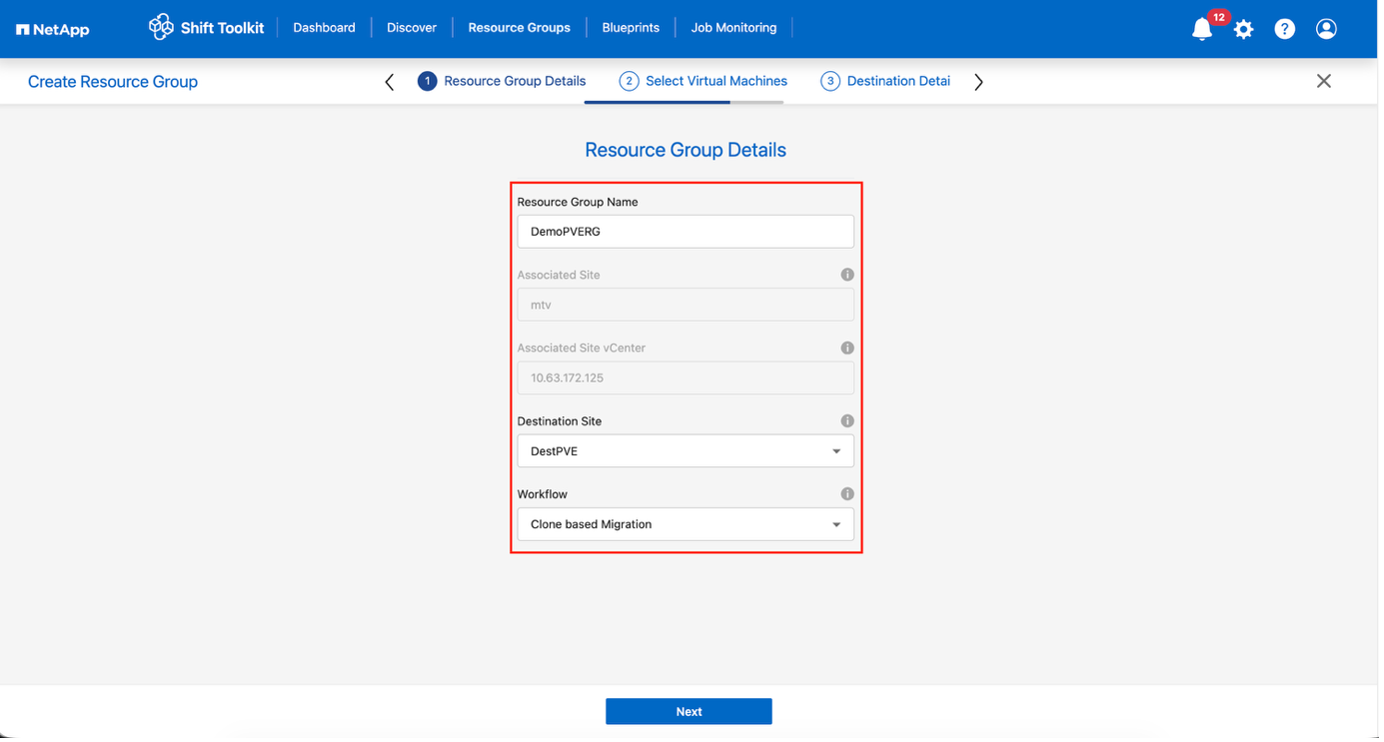The image size is (1384, 742).
Task: Open the user profile account icon
Action: [1326, 29]
